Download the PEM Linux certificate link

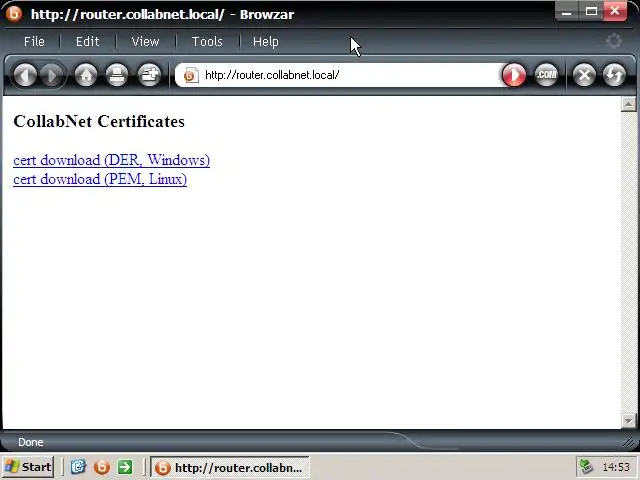(x=100, y=179)
